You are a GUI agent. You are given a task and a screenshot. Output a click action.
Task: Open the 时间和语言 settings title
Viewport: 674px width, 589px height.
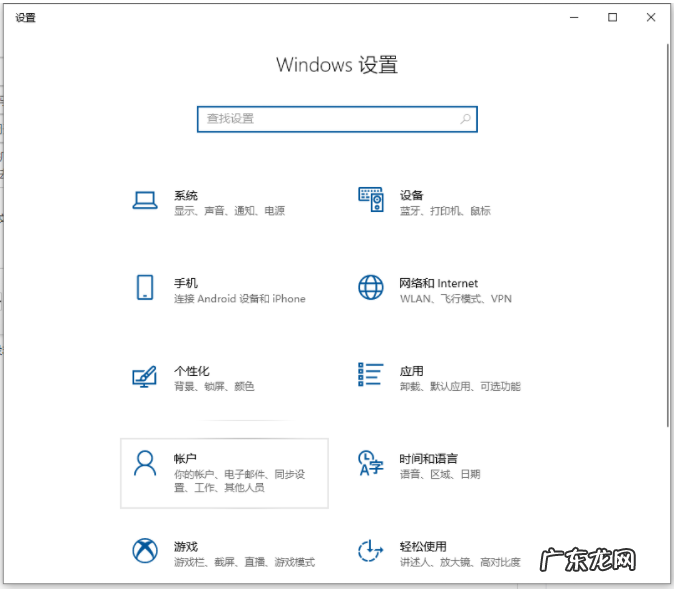coord(429,459)
